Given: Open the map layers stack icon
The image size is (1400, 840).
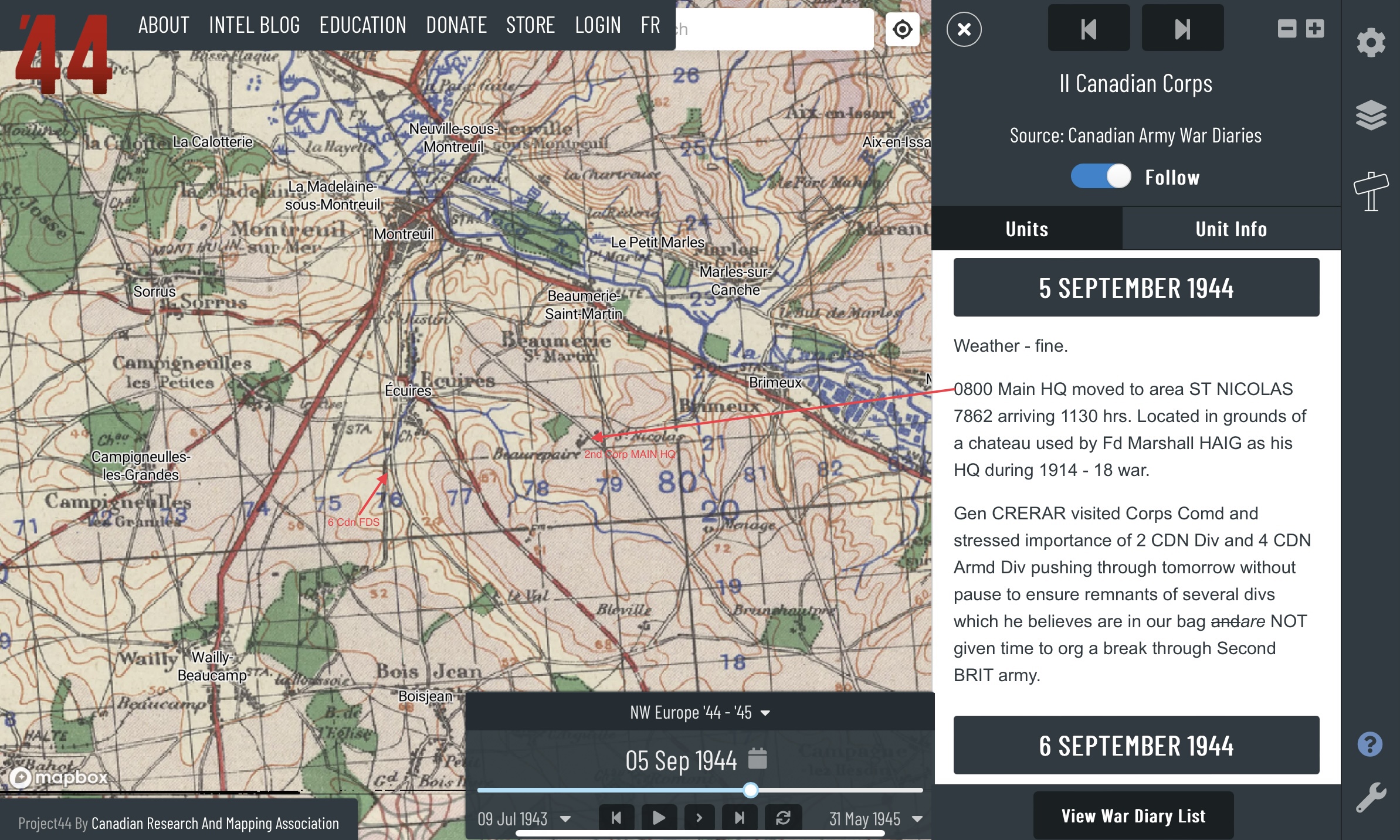Looking at the screenshot, I should 1371,115.
